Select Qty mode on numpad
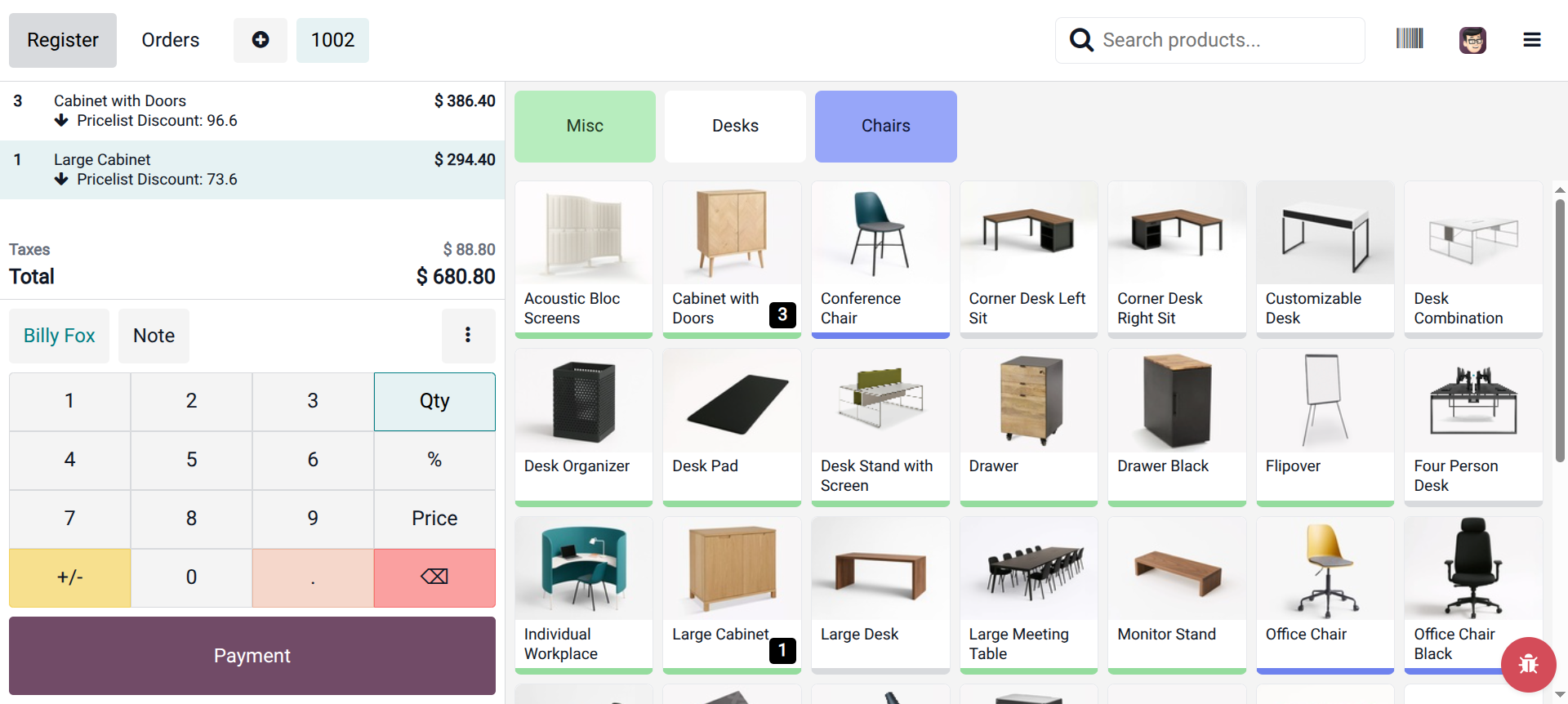Screen dimensions: 1568x704 434,401
